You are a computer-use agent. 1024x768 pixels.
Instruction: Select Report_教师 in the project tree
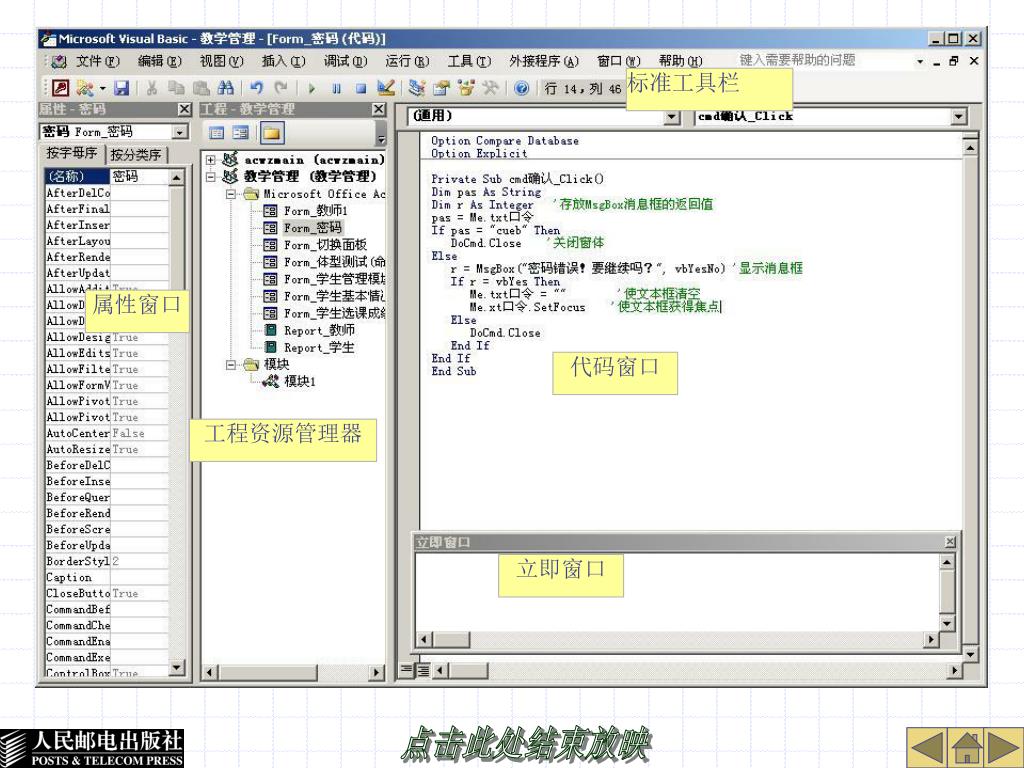[318, 330]
